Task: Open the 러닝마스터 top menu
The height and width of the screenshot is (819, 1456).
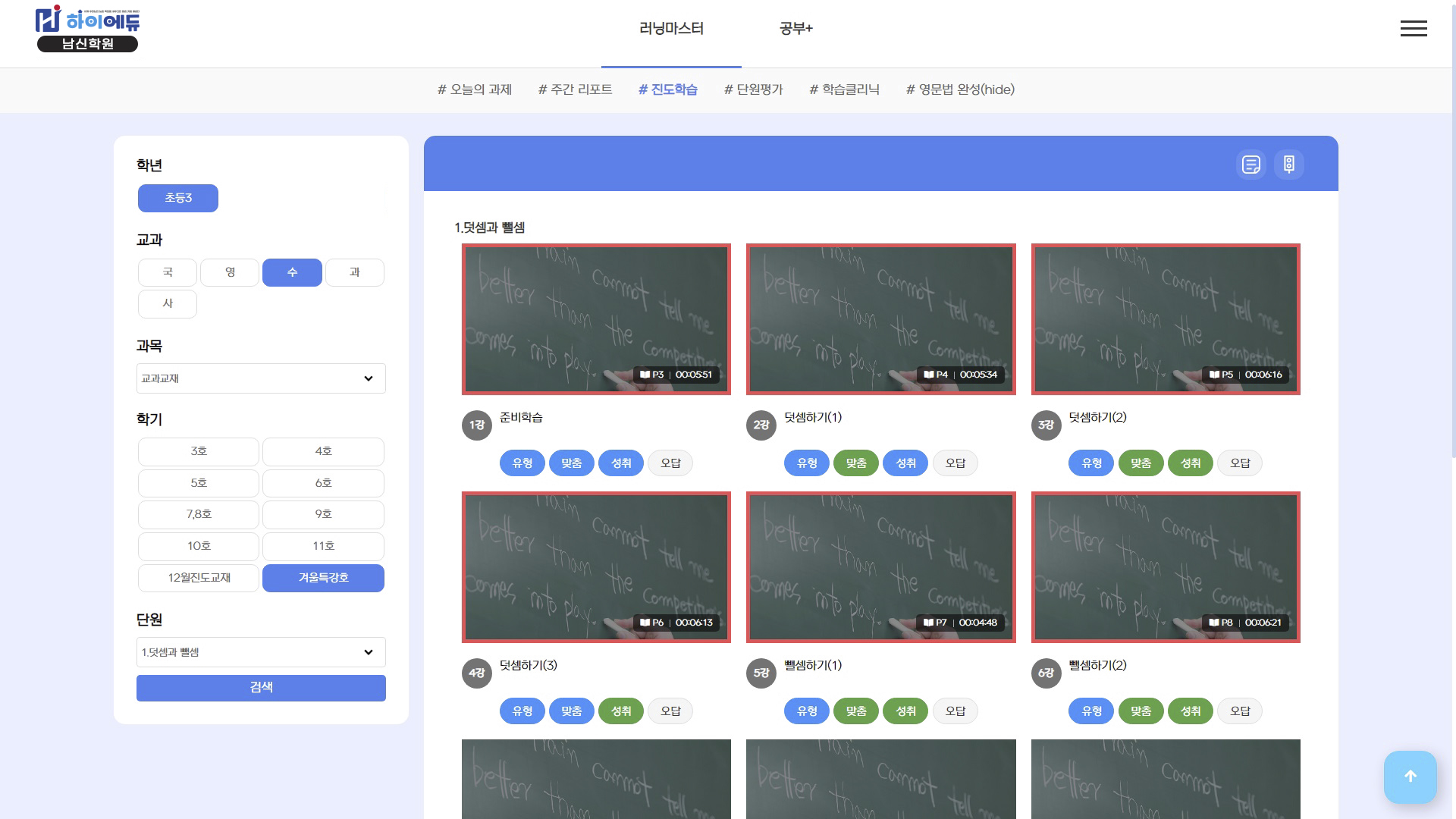Action: coord(671,29)
